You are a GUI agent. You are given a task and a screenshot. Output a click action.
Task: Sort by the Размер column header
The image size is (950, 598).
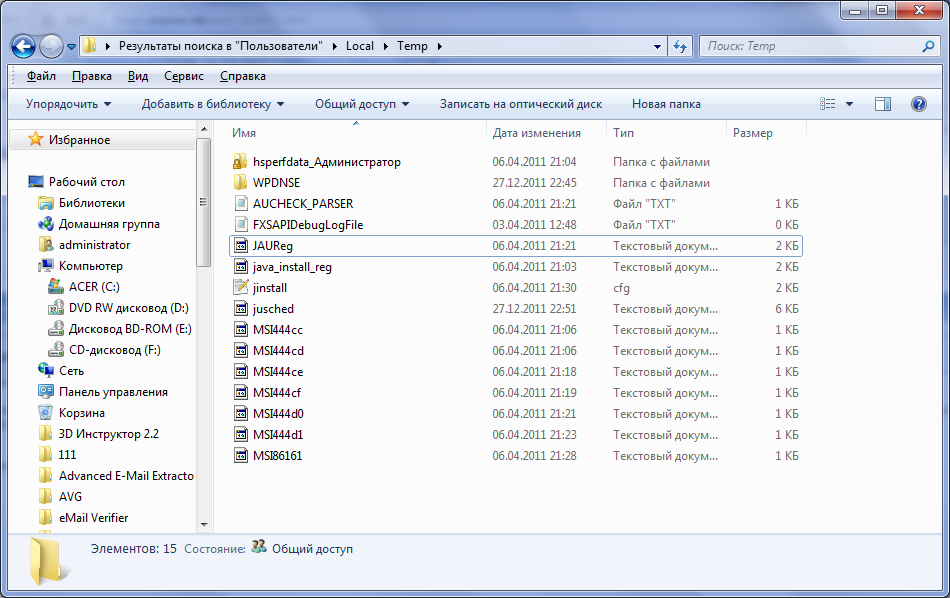pyautogui.click(x=752, y=133)
